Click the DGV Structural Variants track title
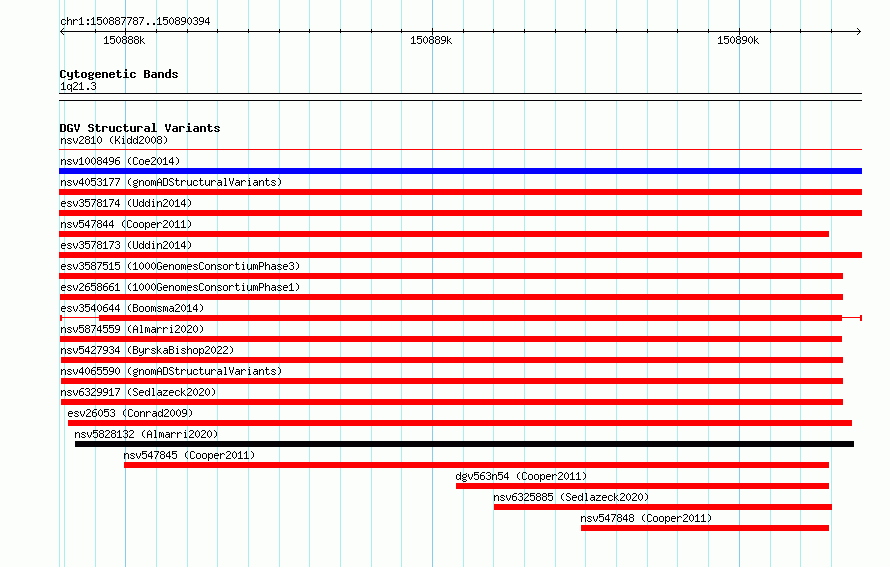The width and height of the screenshot is (890, 567). 140,128
